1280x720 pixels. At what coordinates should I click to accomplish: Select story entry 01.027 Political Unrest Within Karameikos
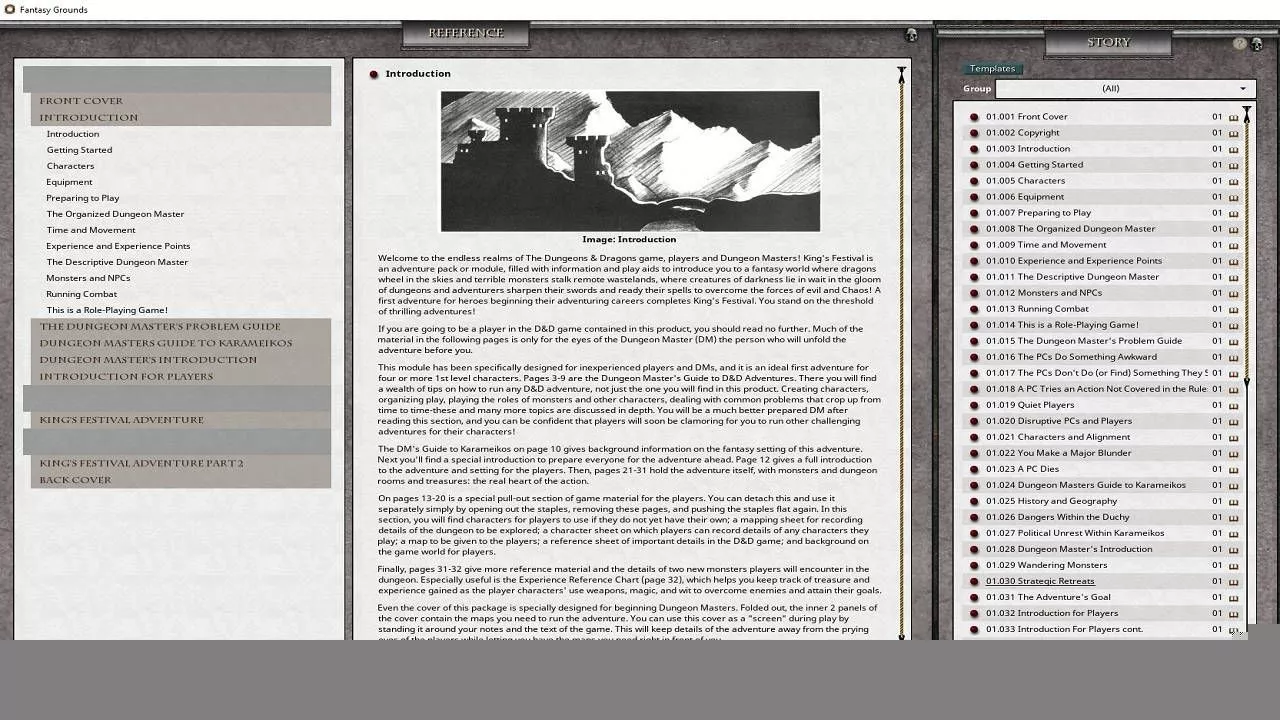[1075, 533]
